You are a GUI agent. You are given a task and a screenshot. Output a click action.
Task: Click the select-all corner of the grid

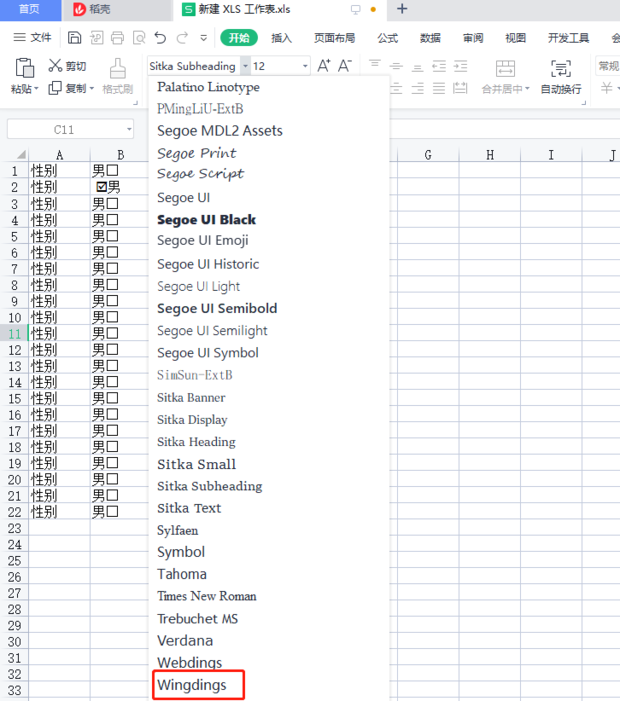tap(21, 155)
